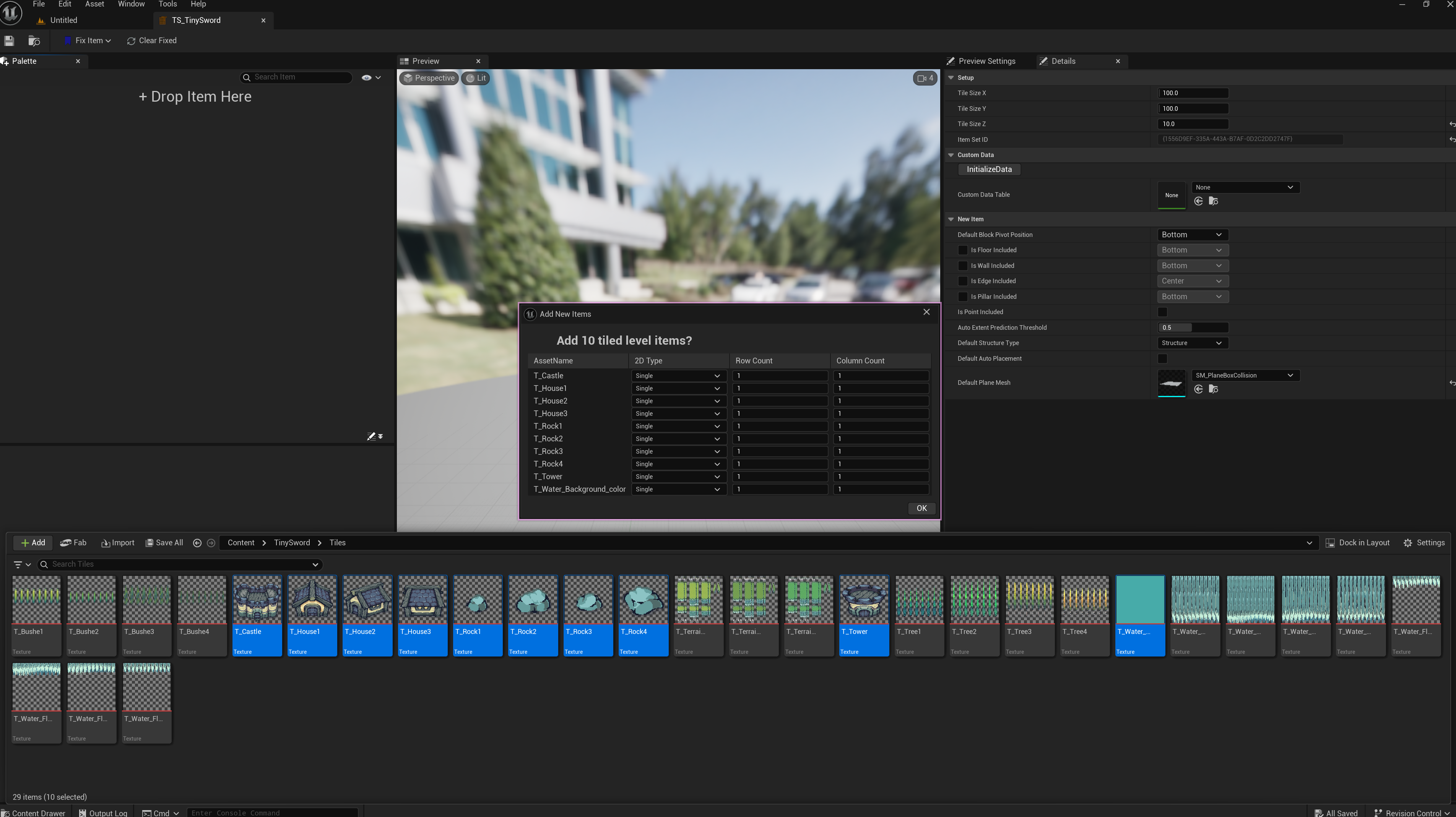Viewport: 1456px width, 817px height.
Task: Open the 2D Type dropdown for T_Castle
Action: (x=677, y=376)
